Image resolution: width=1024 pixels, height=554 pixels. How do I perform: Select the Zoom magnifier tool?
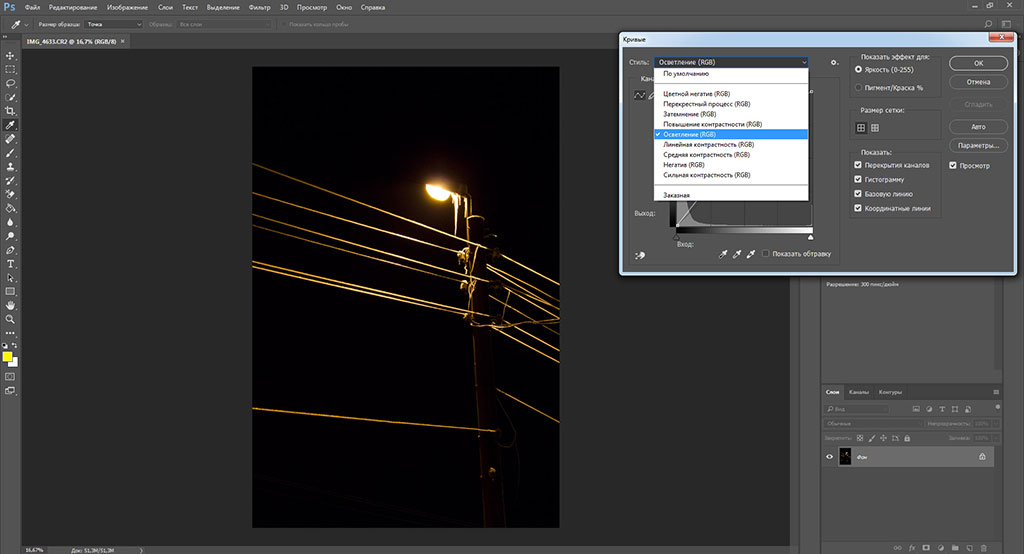(x=10, y=319)
